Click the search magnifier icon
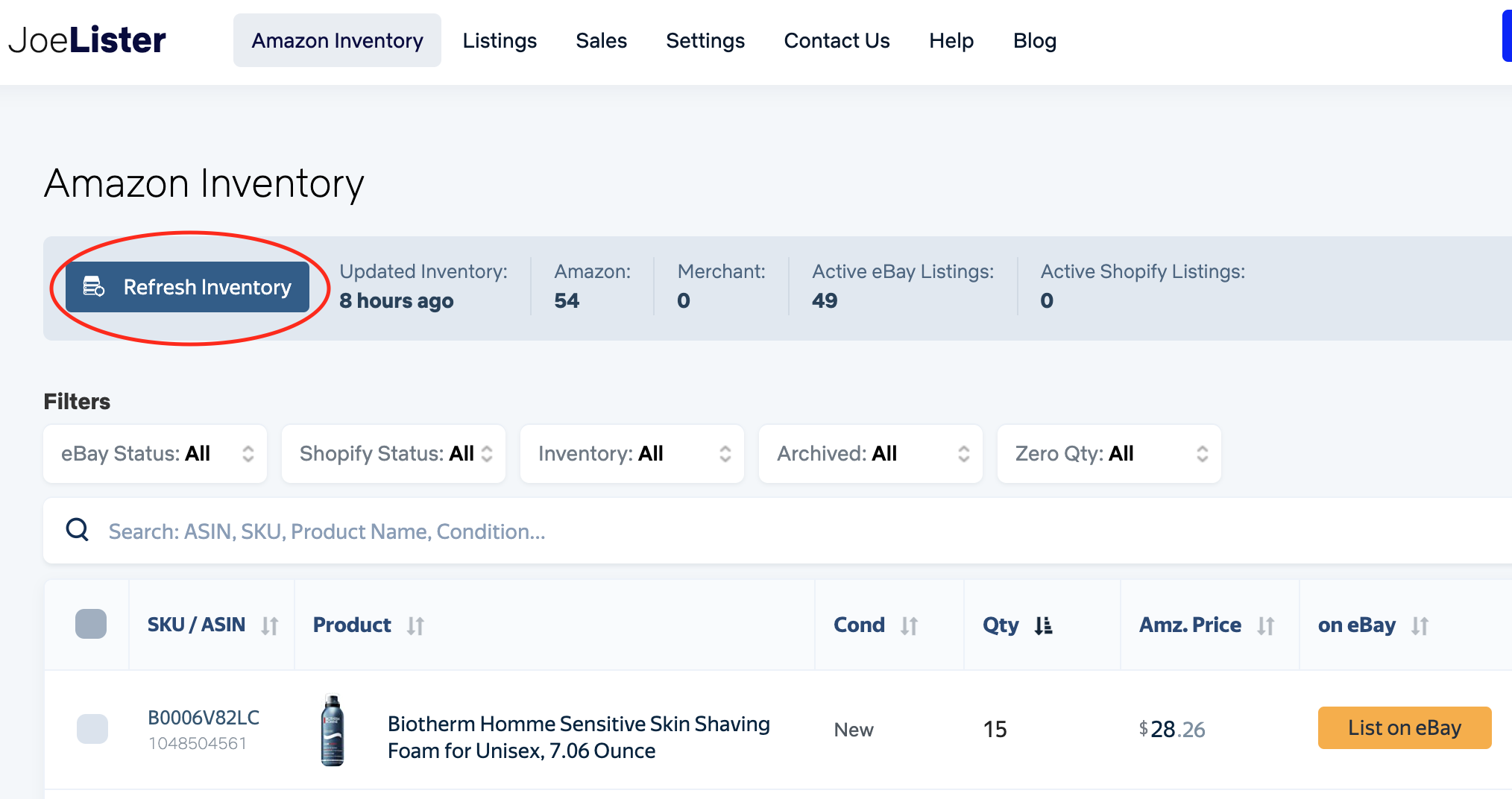This screenshot has width=1512, height=799. pyautogui.click(x=78, y=530)
